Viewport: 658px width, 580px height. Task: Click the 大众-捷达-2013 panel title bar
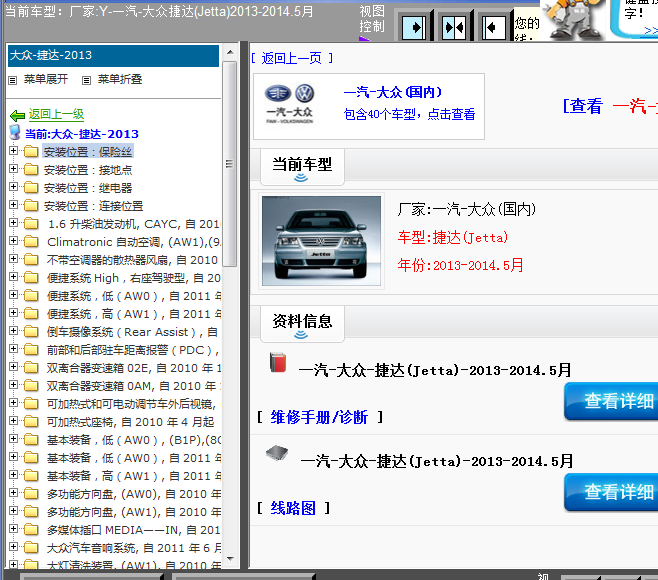pyautogui.click(x=113, y=55)
